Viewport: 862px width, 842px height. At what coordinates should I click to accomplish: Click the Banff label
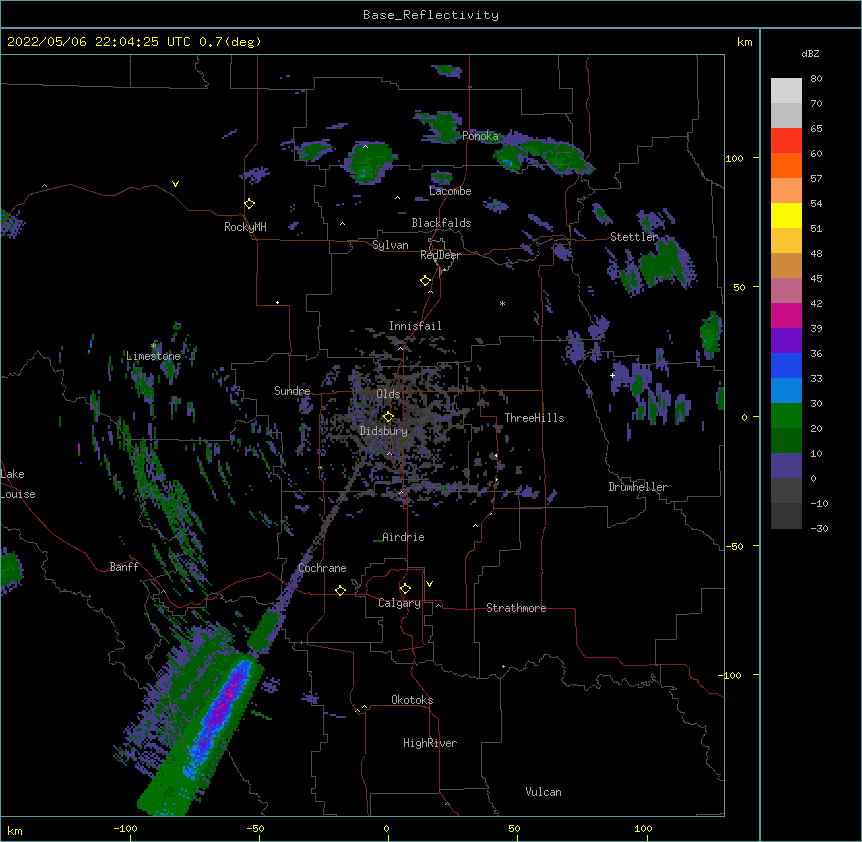tap(124, 567)
